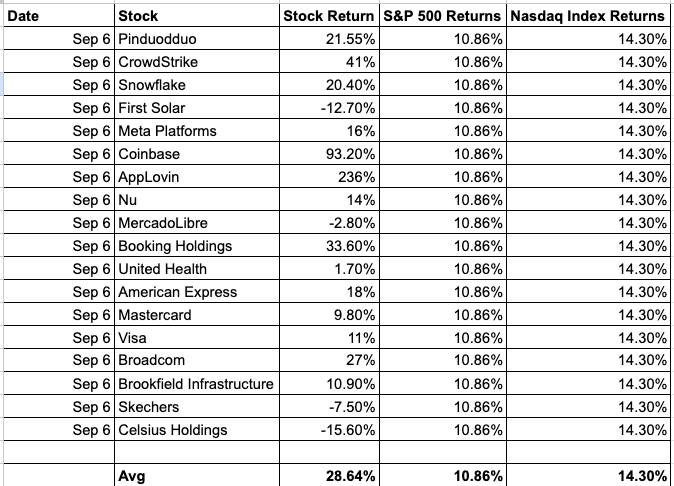Select the Stock column header cell

(197, 15)
